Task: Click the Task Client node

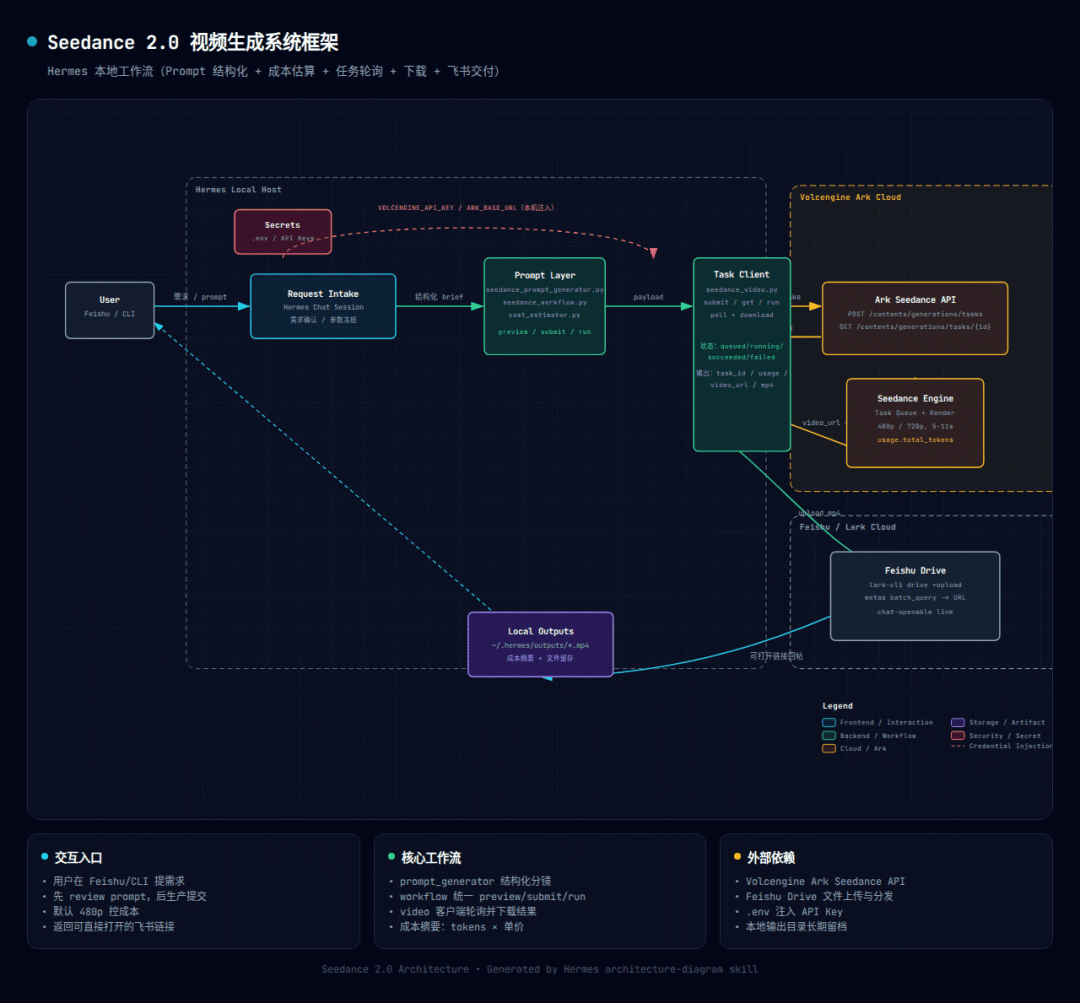Action: pyautogui.click(x=742, y=354)
